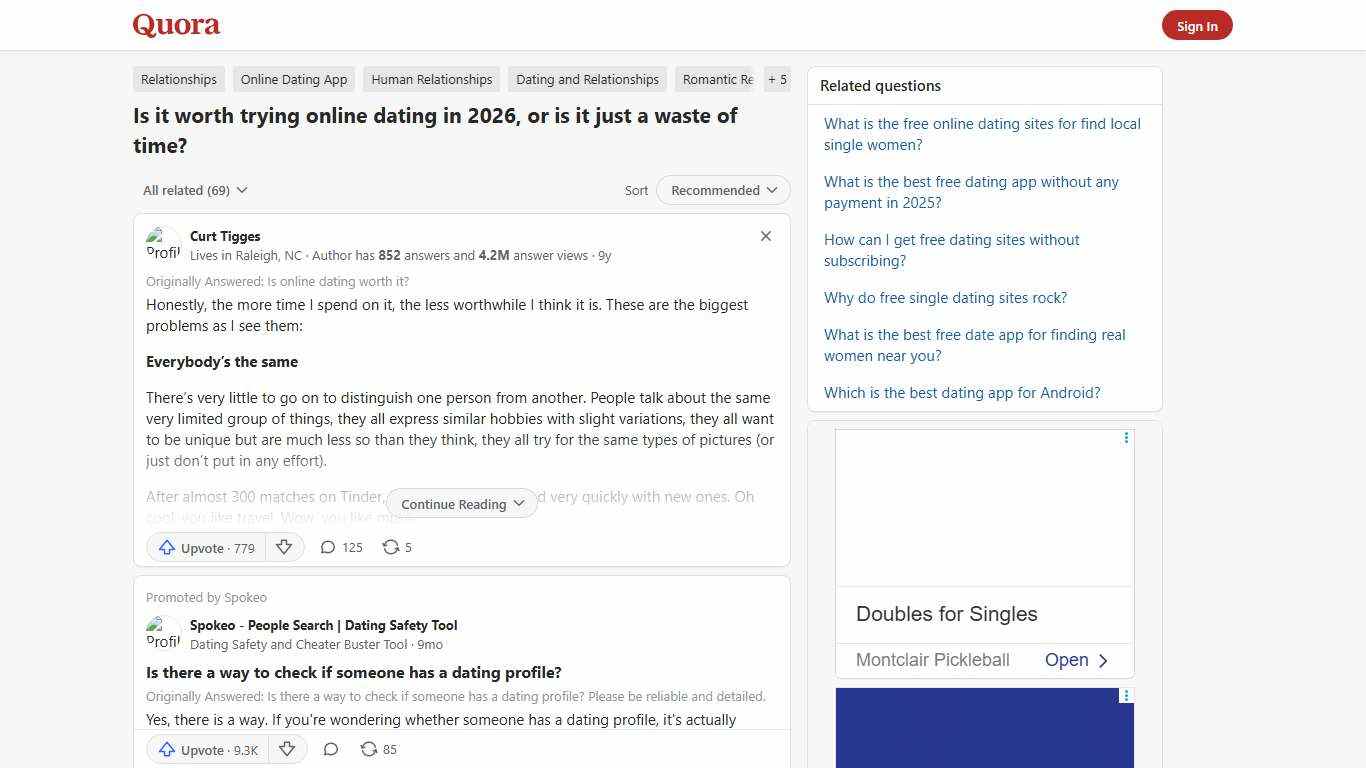Open comments on Curt Tigges' answer

coord(340,547)
